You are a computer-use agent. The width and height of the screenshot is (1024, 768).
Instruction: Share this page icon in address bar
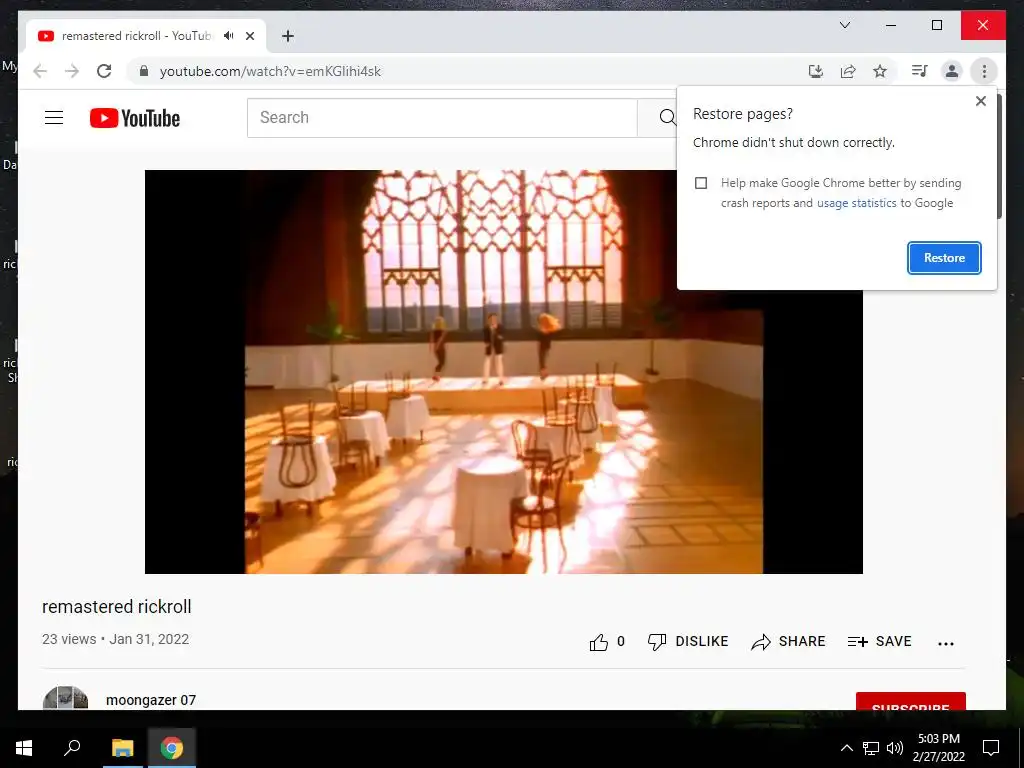848,71
